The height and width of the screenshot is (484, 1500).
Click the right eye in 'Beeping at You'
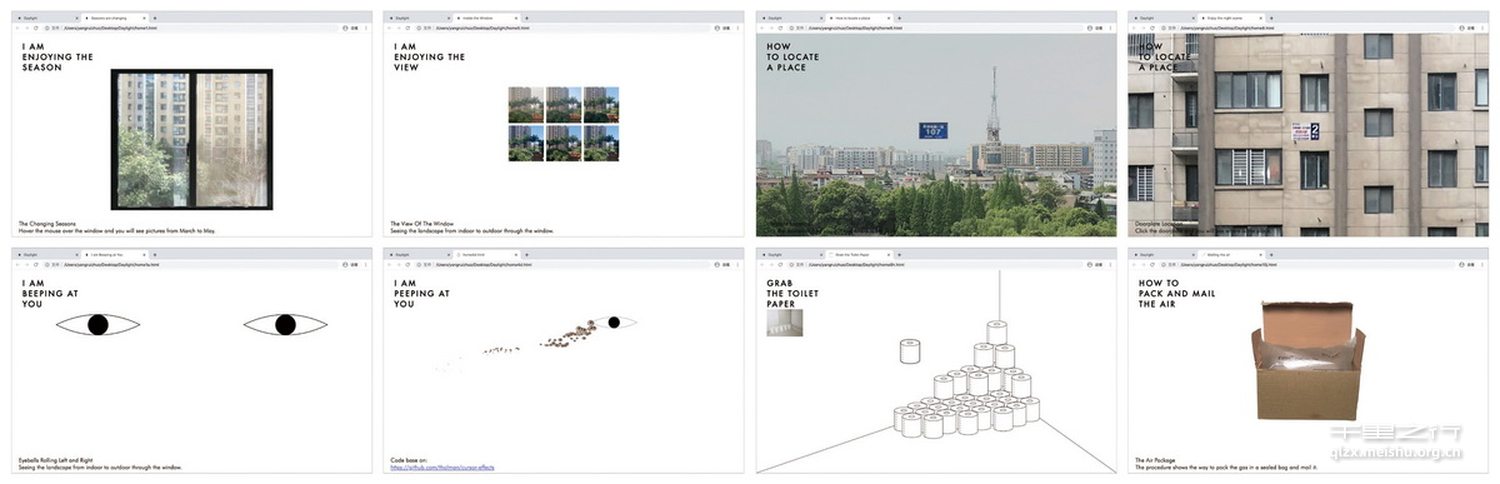[285, 324]
